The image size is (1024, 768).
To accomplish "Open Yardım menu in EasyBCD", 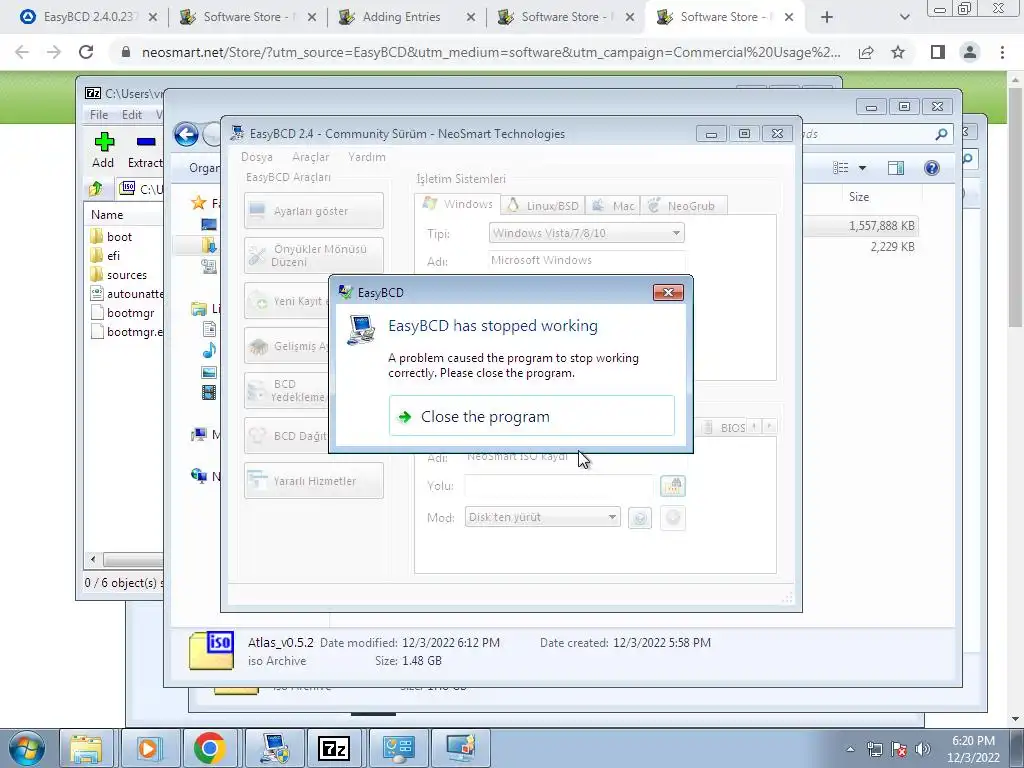I will tap(366, 157).
